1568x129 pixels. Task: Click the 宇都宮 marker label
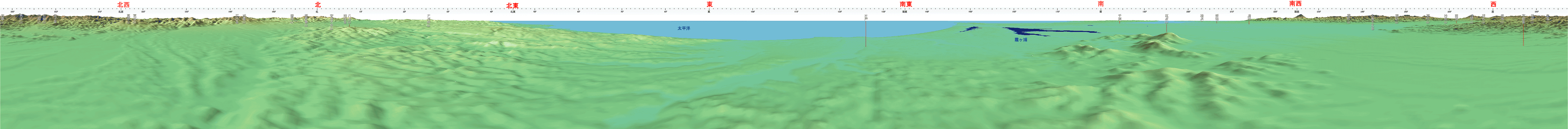[1523, 18]
